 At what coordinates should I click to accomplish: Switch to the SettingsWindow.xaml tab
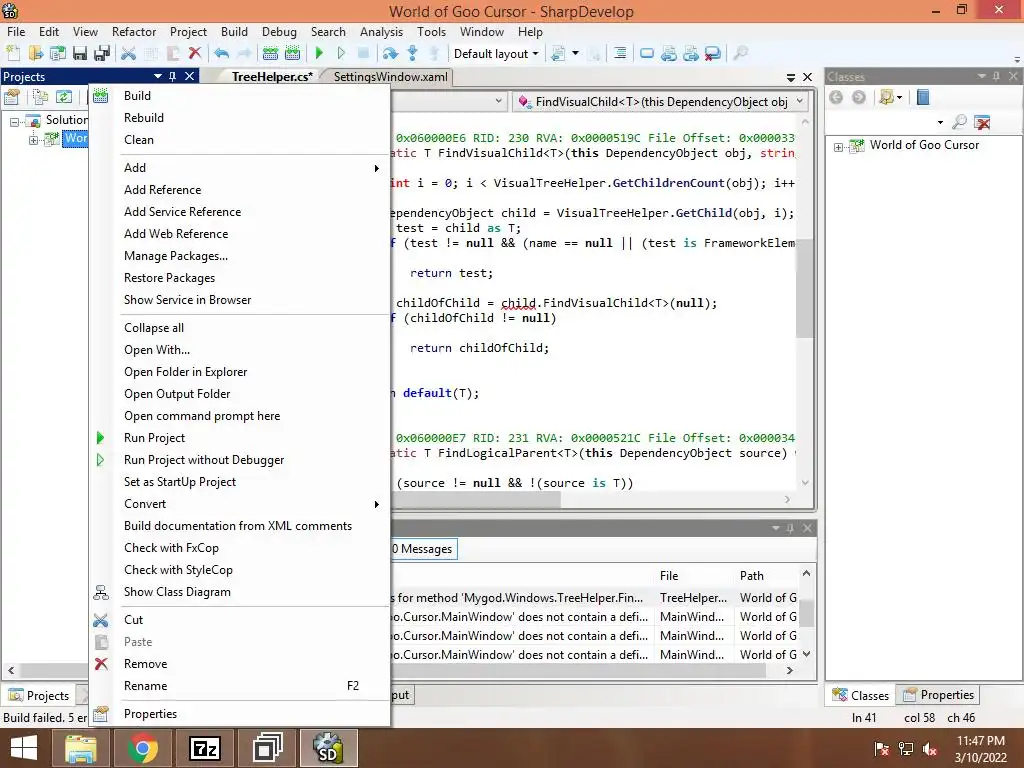(x=391, y=77)
